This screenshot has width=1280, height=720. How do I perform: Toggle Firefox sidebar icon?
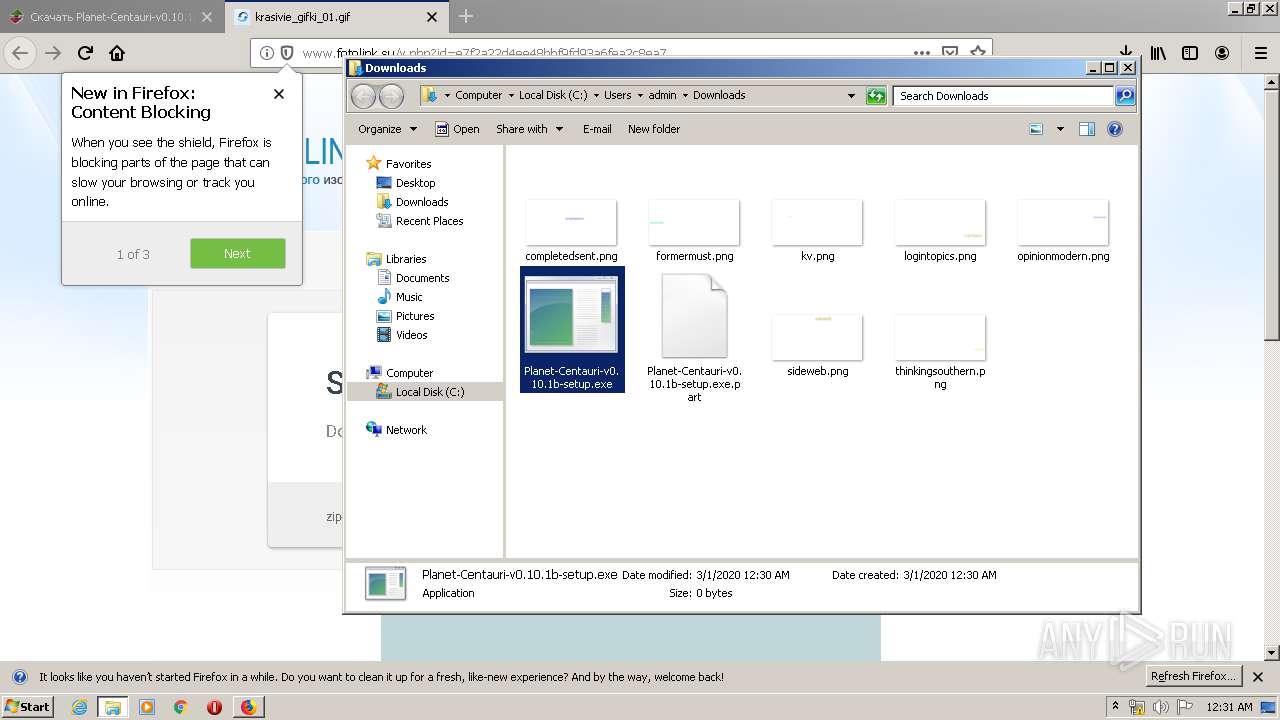[x=1190, y=53]
